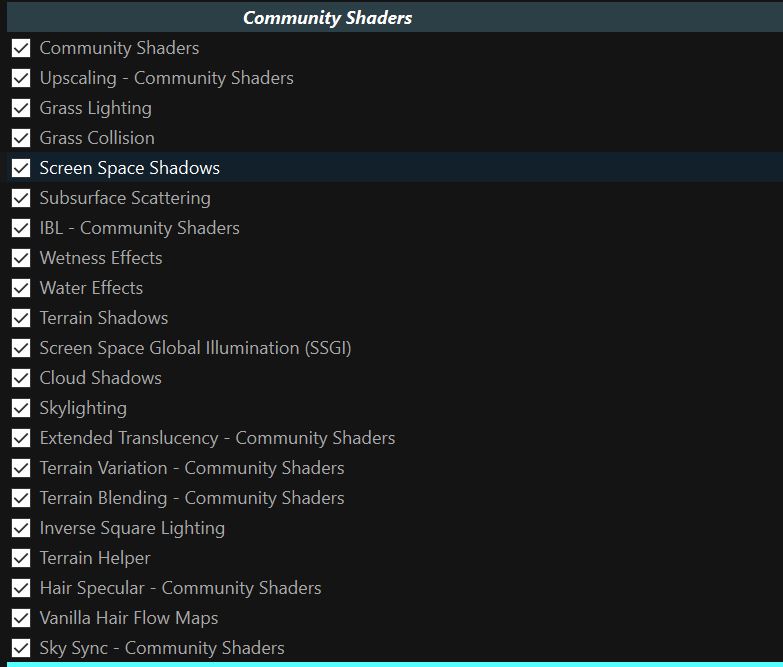Select the Sky Sync - Community Shaders name

tap(162, 648)
